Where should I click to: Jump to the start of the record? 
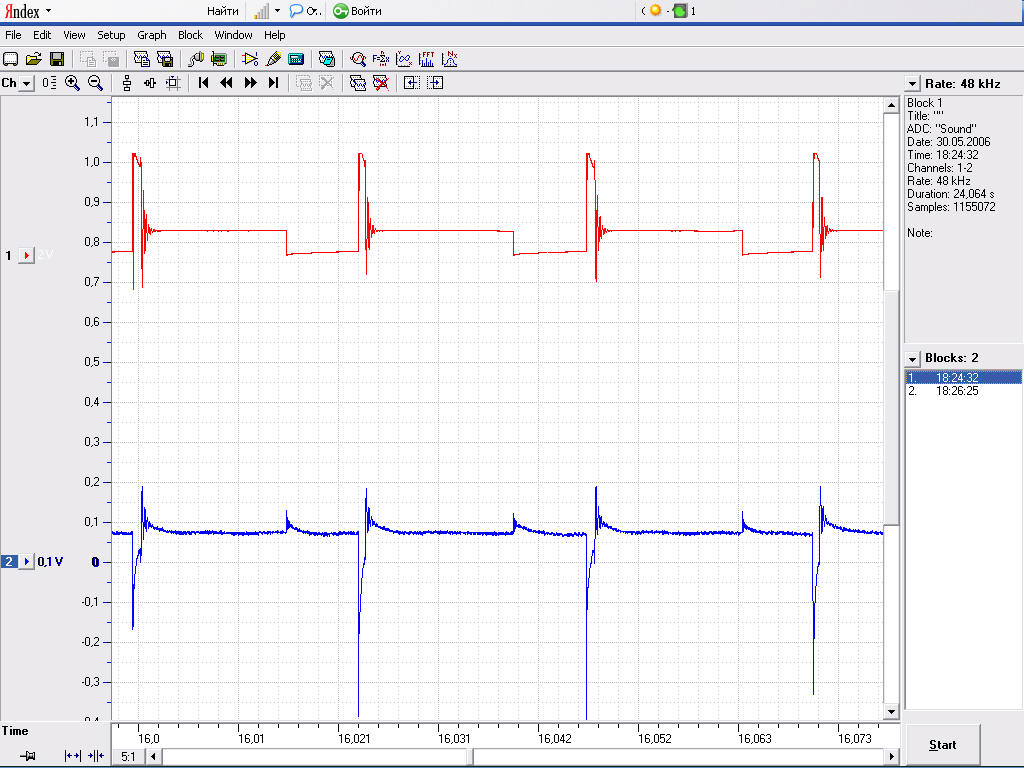tap(203, 83)
